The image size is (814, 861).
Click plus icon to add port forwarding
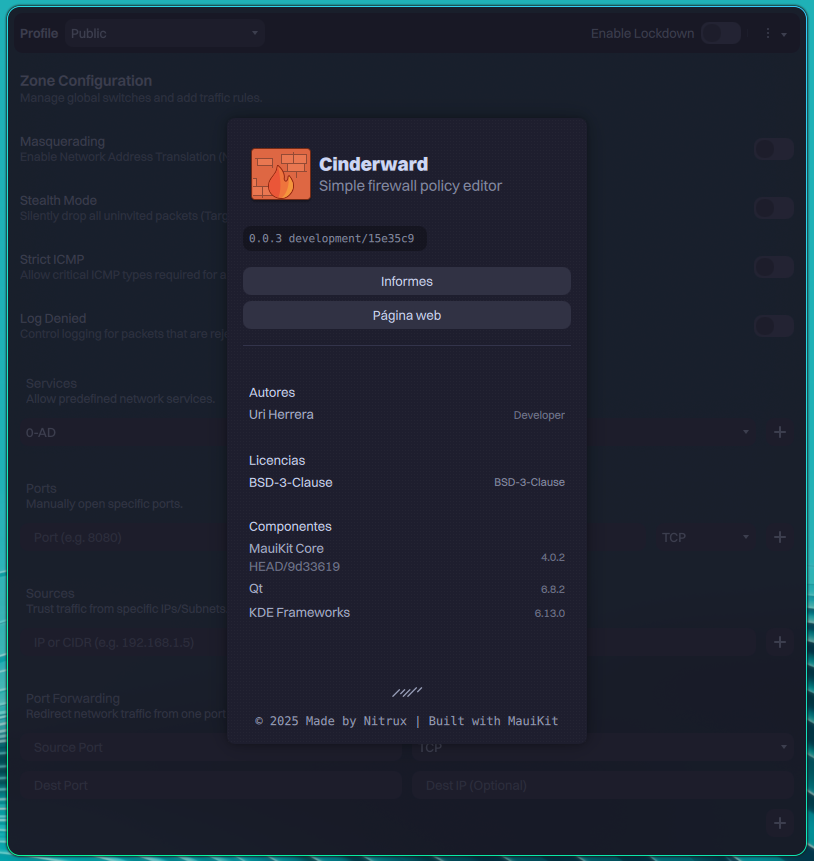pyautogui.click(x=780, y=823)
